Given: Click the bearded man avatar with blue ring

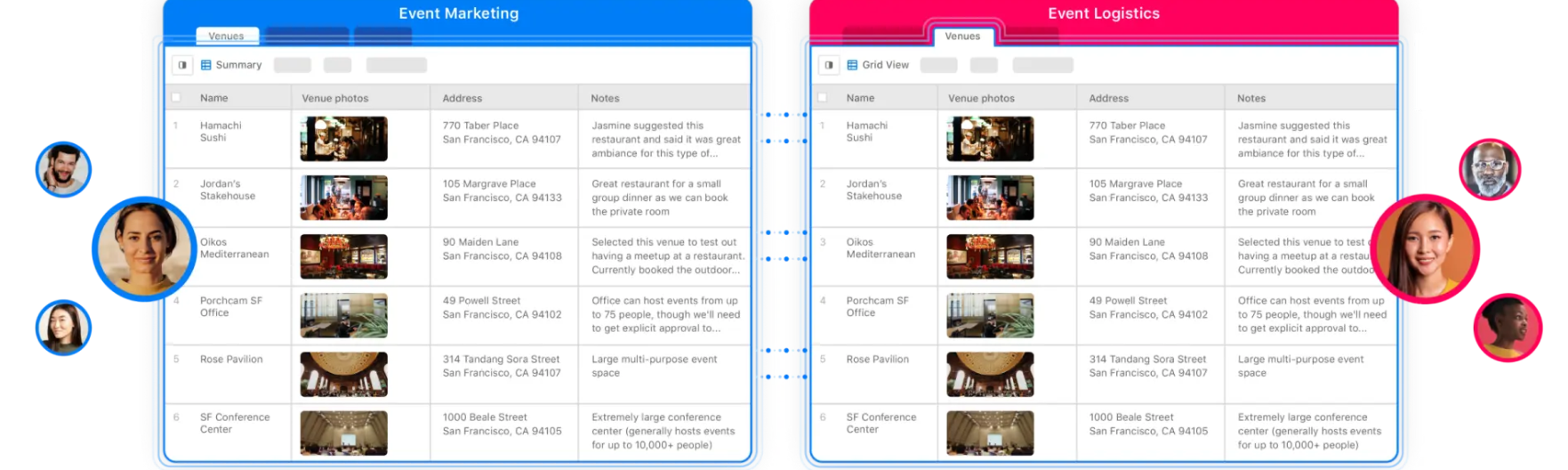Looking at the screenshot, I should [63, 169].
